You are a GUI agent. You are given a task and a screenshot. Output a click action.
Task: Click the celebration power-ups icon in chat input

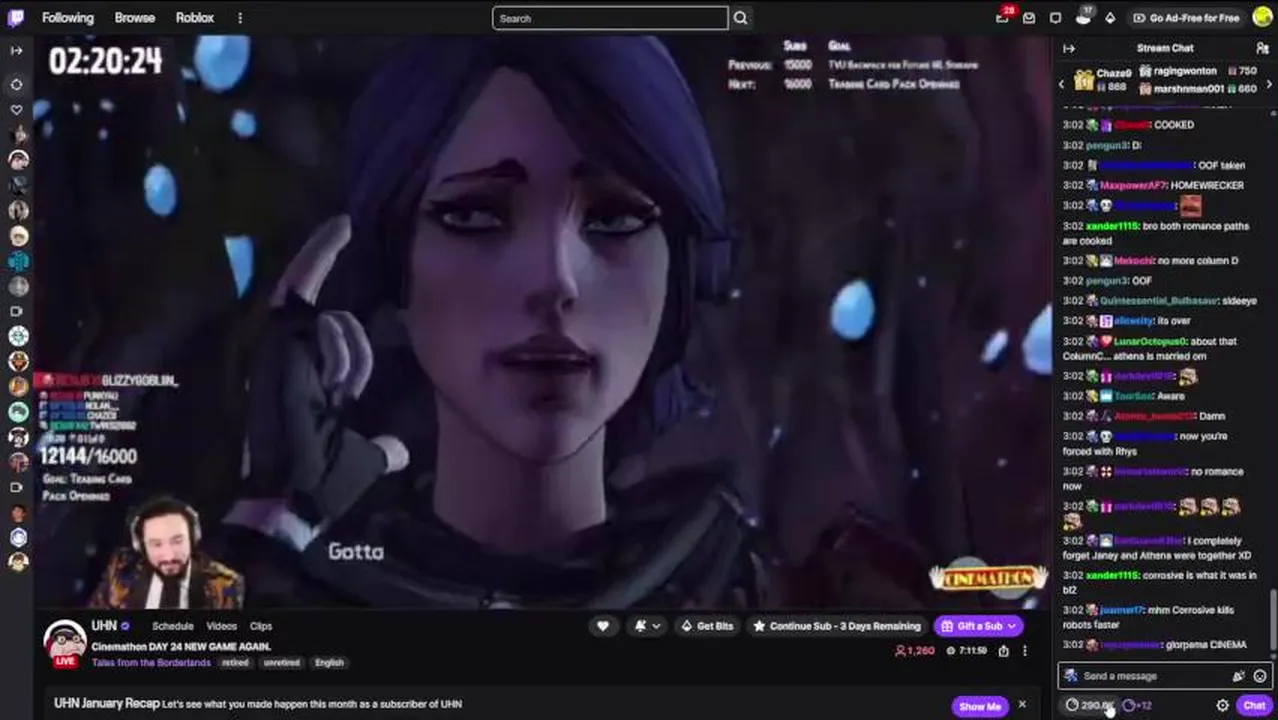coord(1239,676)
